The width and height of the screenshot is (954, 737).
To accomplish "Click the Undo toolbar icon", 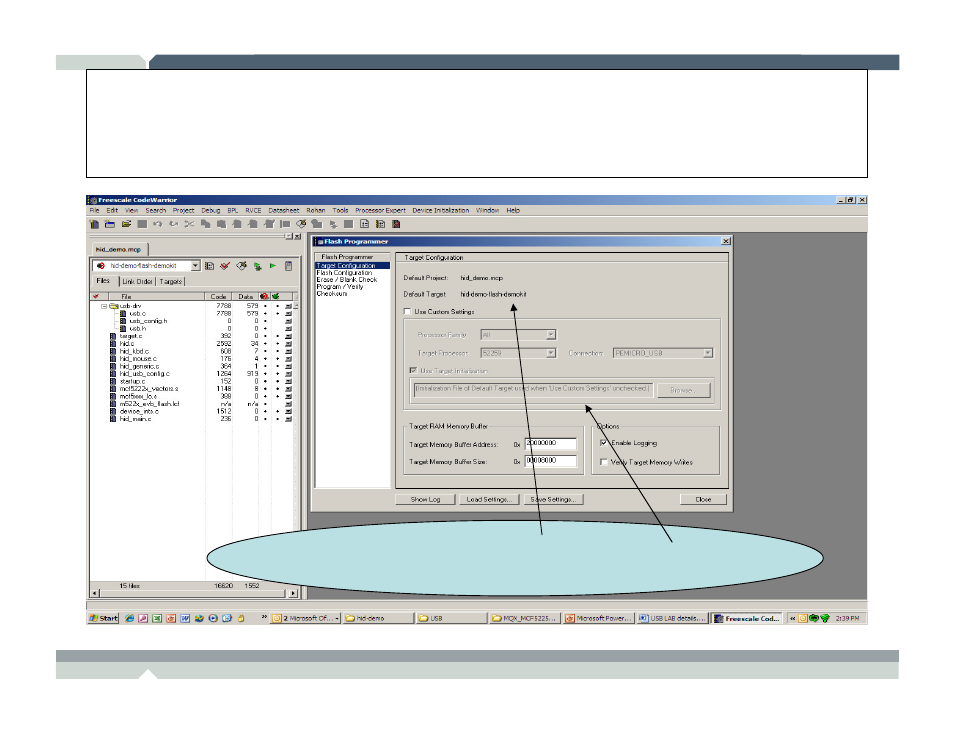I will tap(158, 224).
